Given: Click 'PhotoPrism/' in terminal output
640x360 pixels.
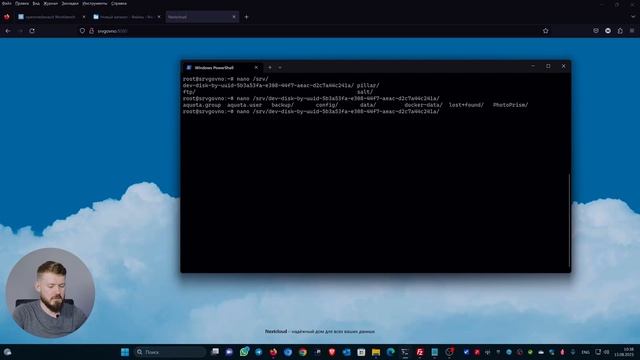Looking at the screenshot, I should click(510, 105).
